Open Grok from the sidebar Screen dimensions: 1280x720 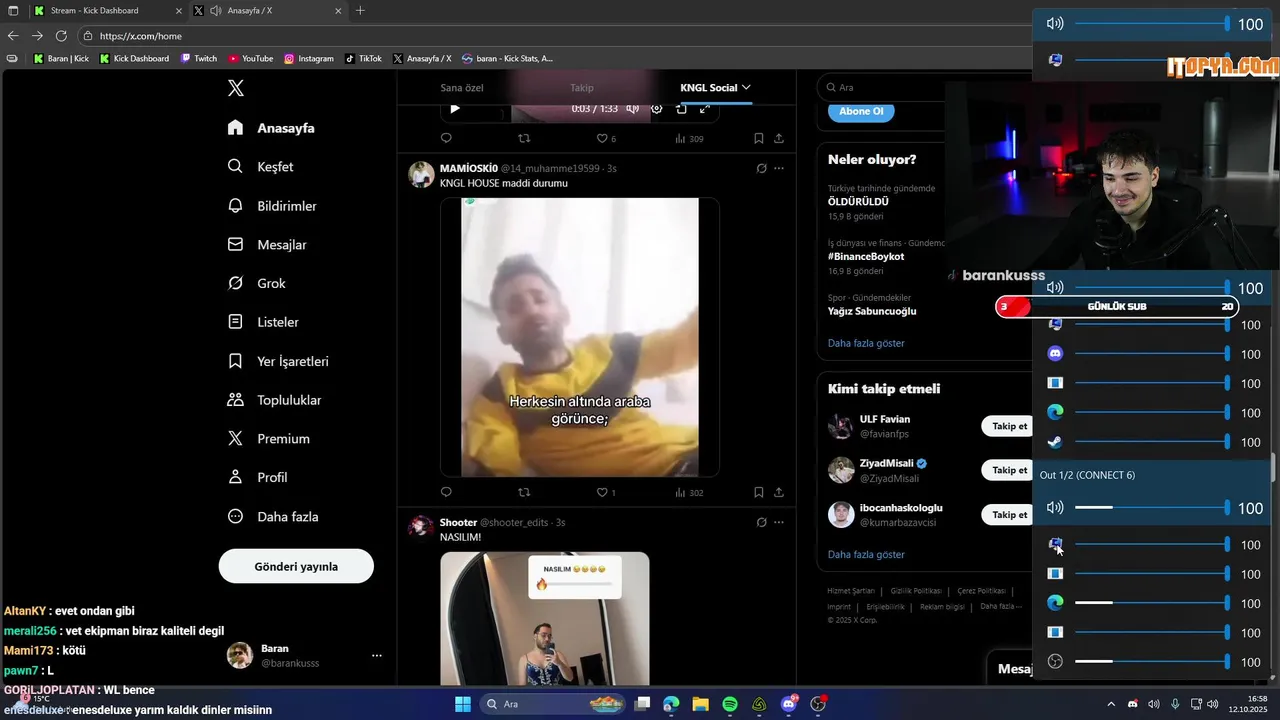(256, 284)
